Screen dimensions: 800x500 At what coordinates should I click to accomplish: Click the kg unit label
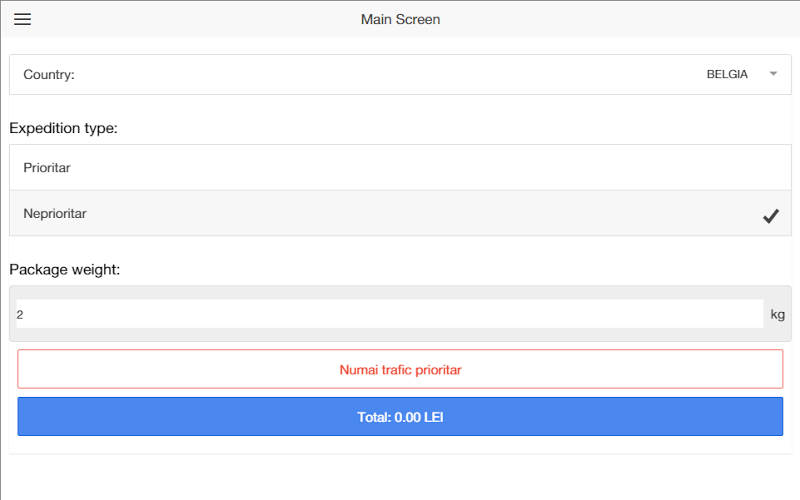(777, 314)
